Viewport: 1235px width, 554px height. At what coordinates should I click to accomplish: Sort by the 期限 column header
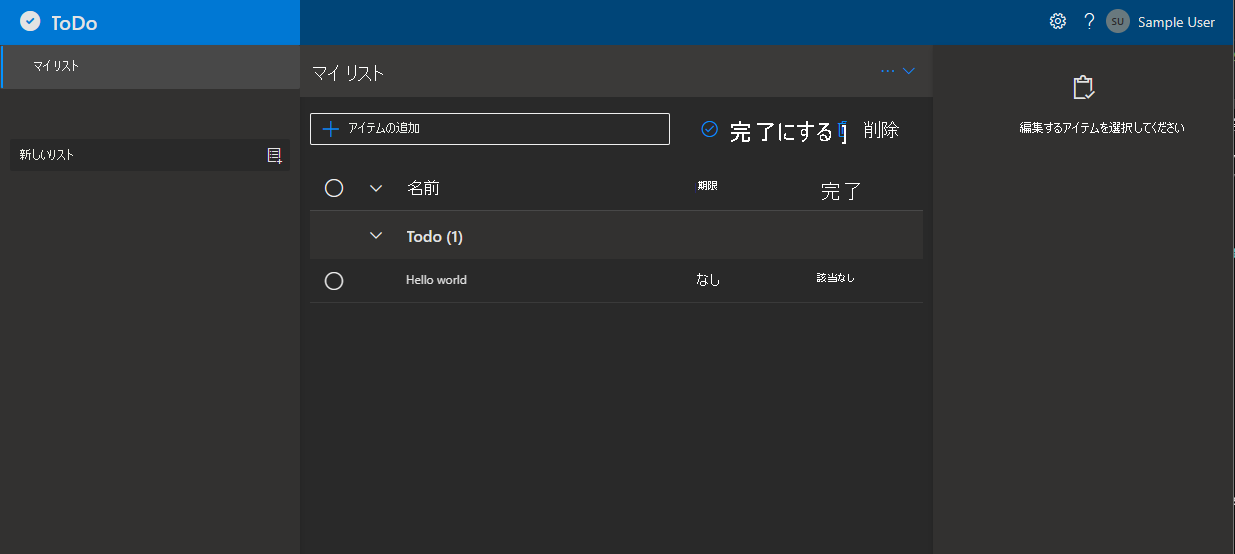pos(708,186)
